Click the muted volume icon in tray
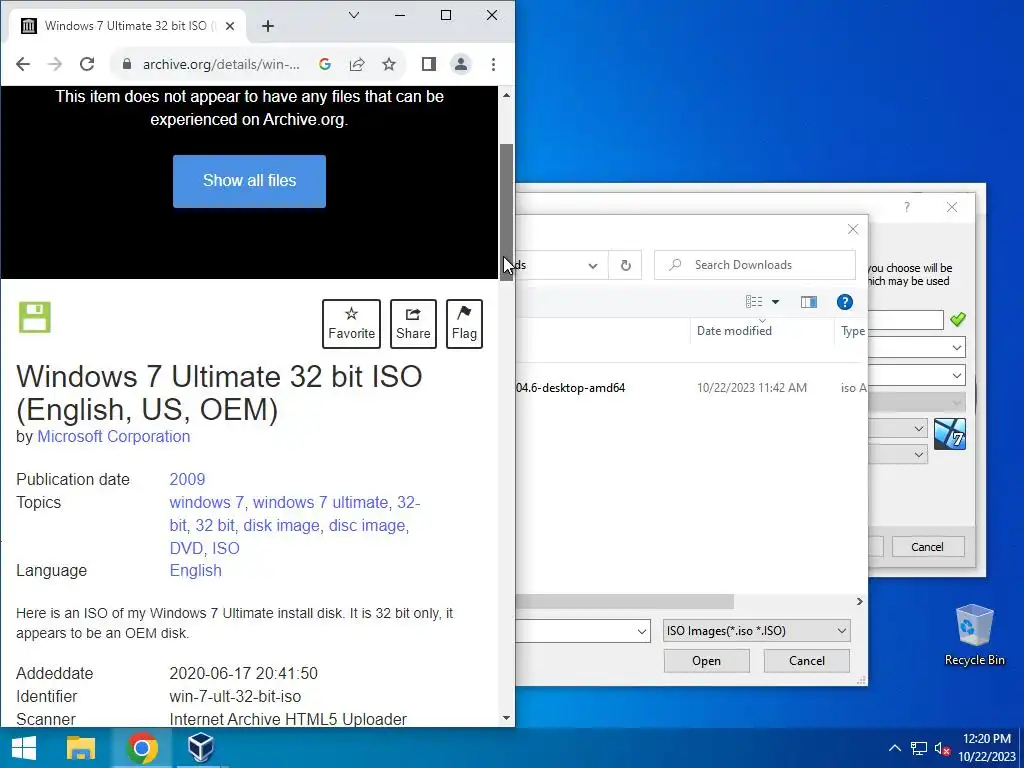Screen dimensions: 1024x768 (942, 748)
